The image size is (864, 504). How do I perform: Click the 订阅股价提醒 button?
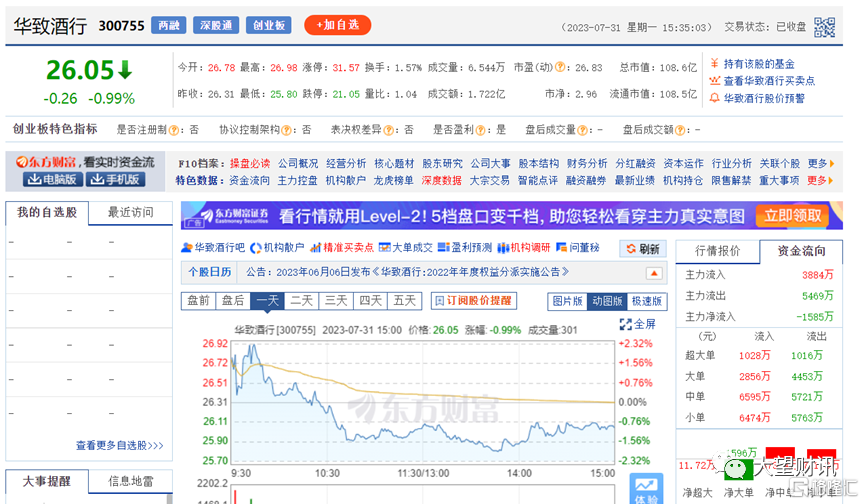pos(474,301)
